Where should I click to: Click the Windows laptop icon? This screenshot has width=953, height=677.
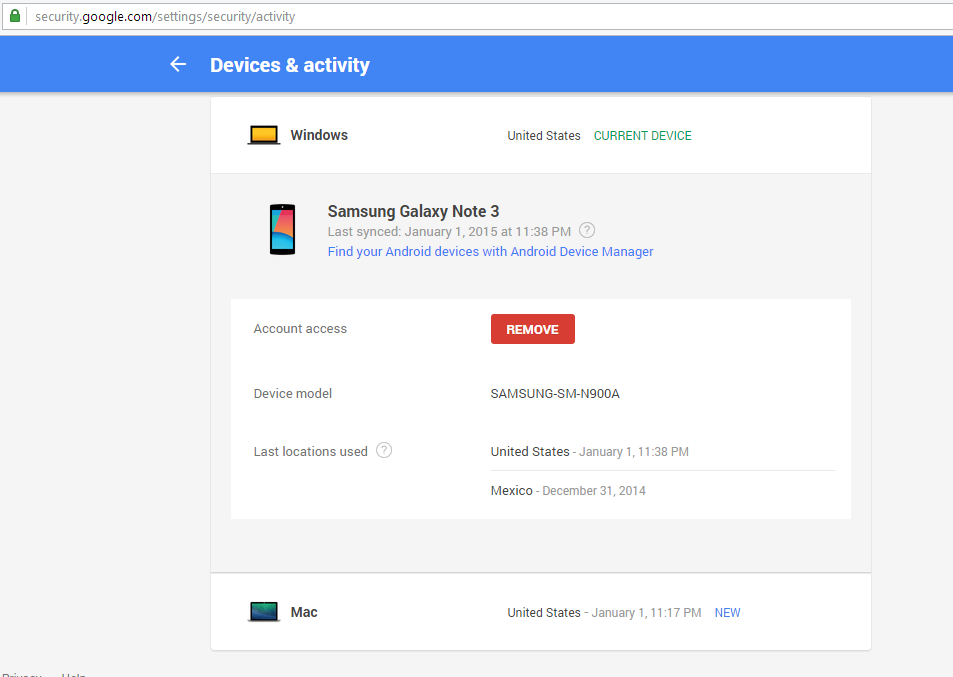(264, 135)
